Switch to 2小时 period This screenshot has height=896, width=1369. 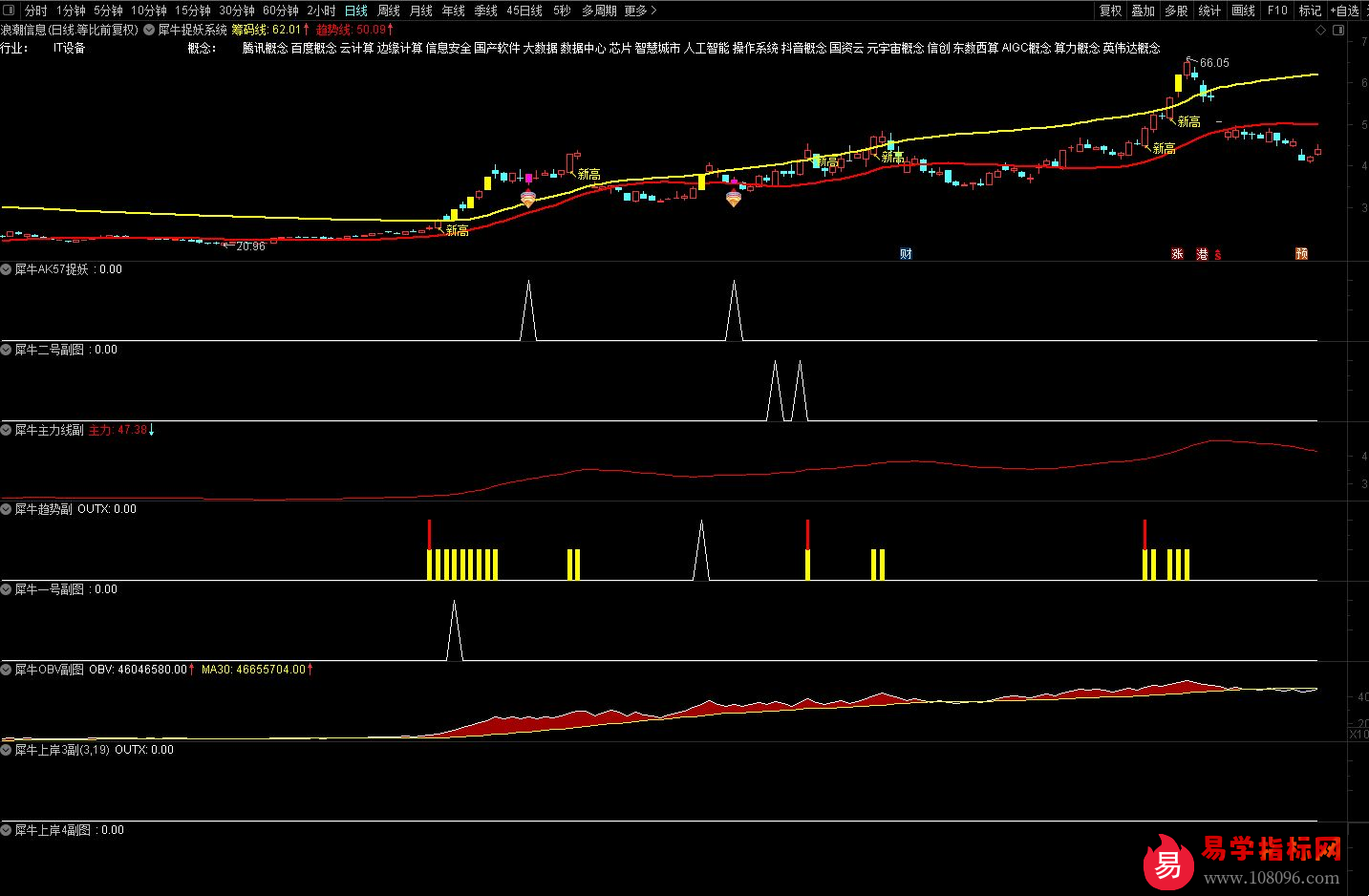click(x=322, y=11)
